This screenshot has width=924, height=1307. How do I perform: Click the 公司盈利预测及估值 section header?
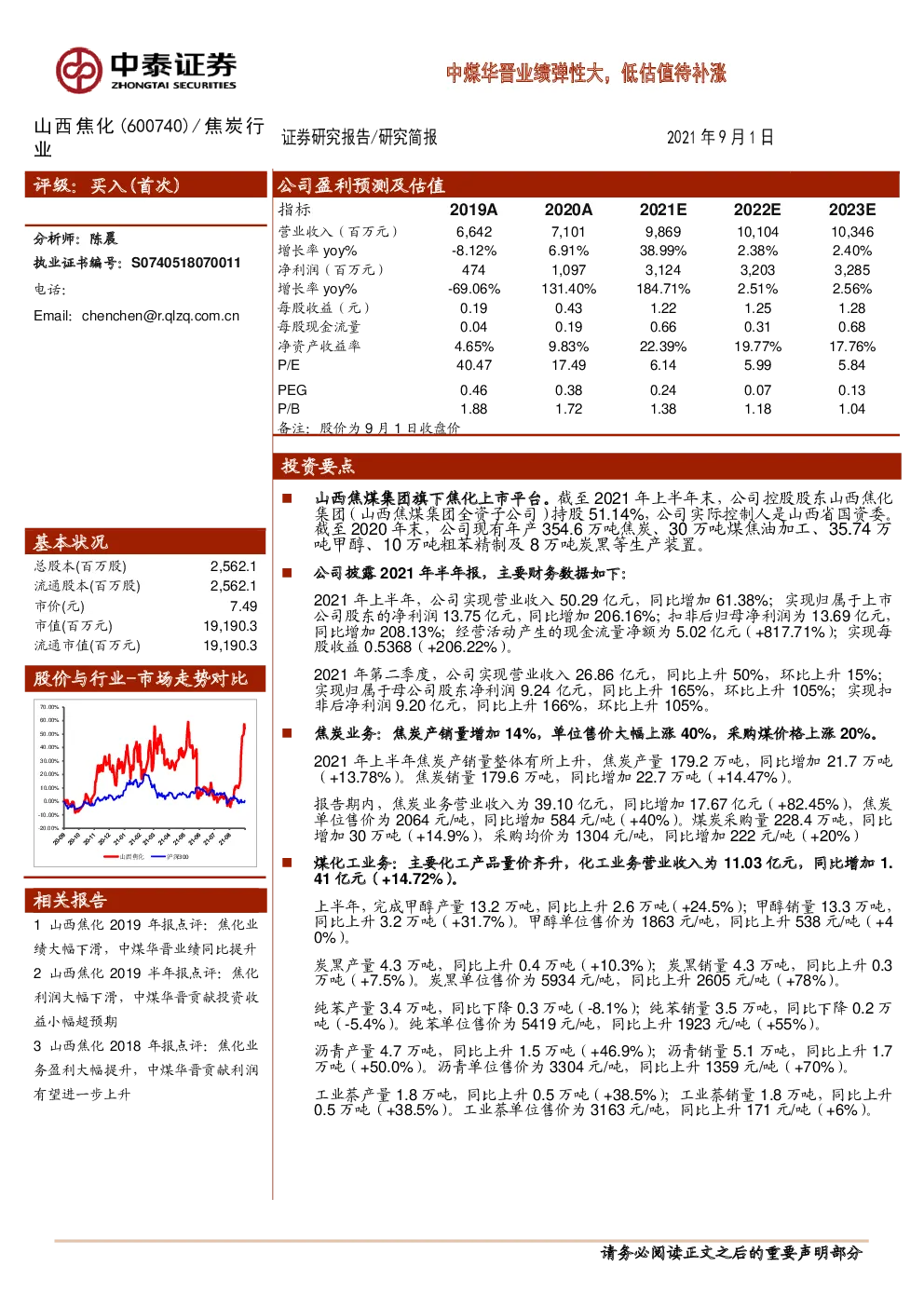click(586, 185)
